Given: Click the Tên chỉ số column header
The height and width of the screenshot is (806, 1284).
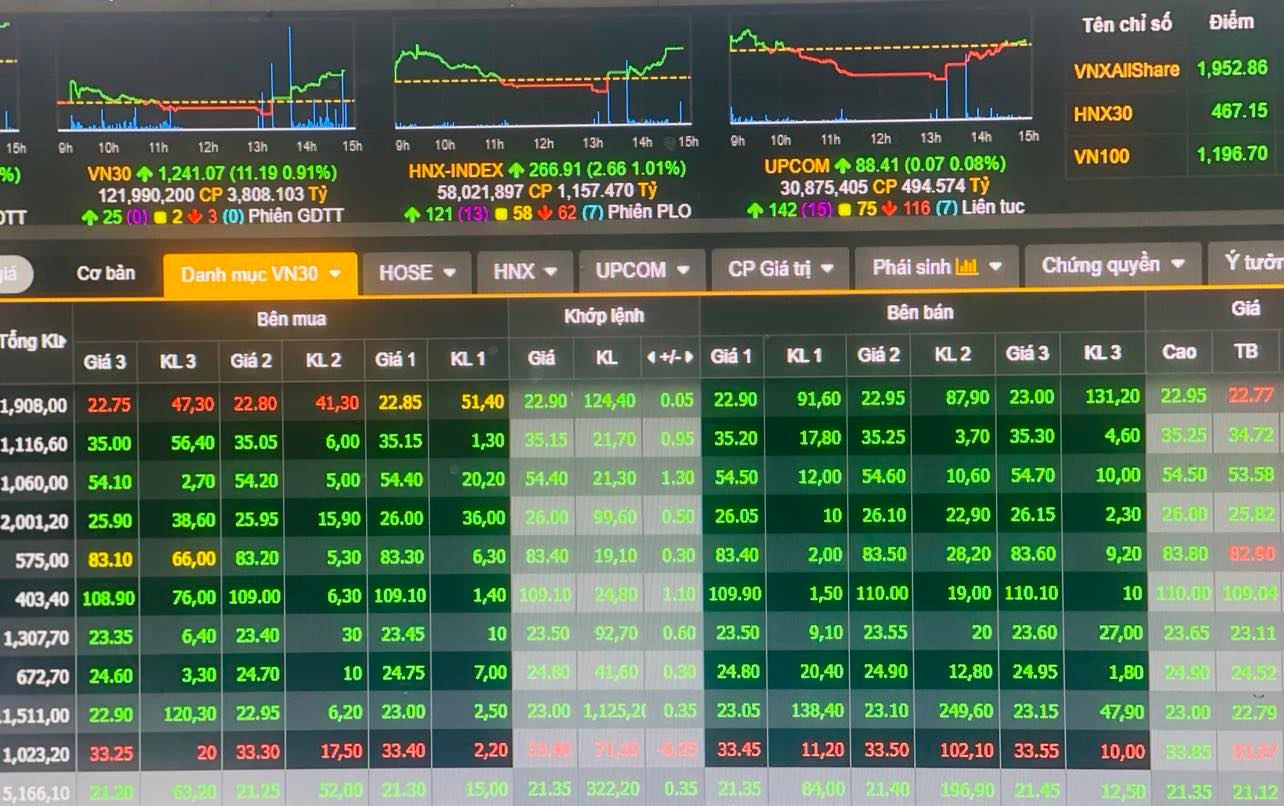Looking at the screenshot, I should 1127,25.
